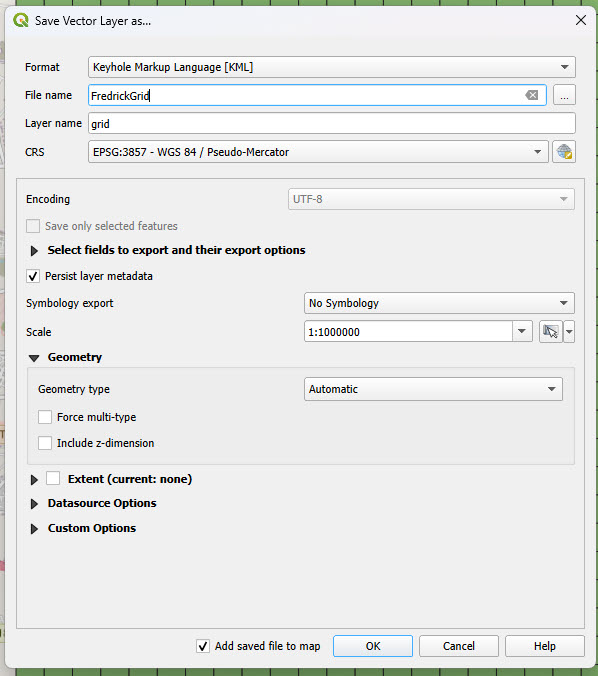Click the file name browse button
Viewport: 598px width, 676px height.
pos(564,95)
